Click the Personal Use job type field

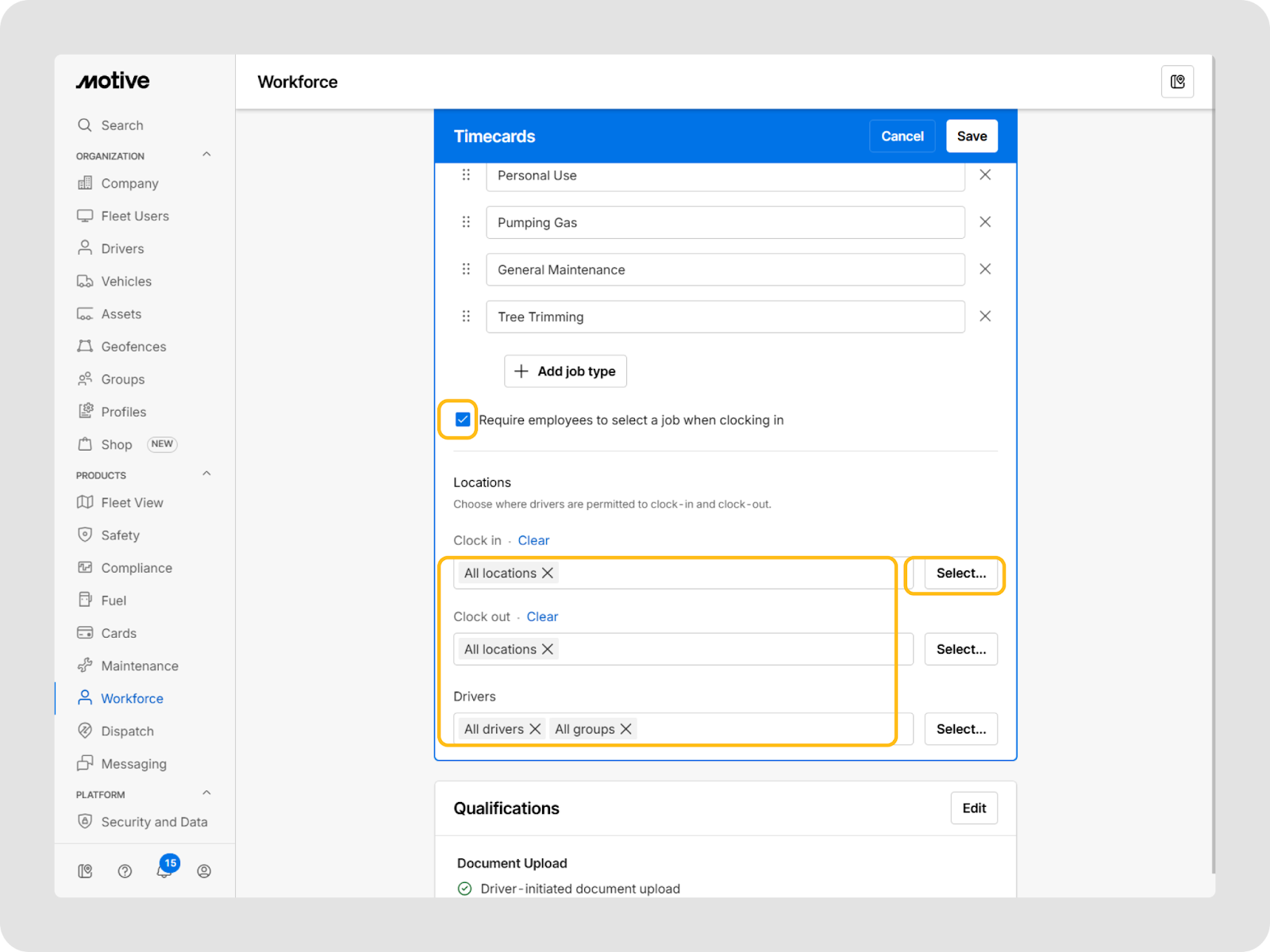click(x=725, y=176)
